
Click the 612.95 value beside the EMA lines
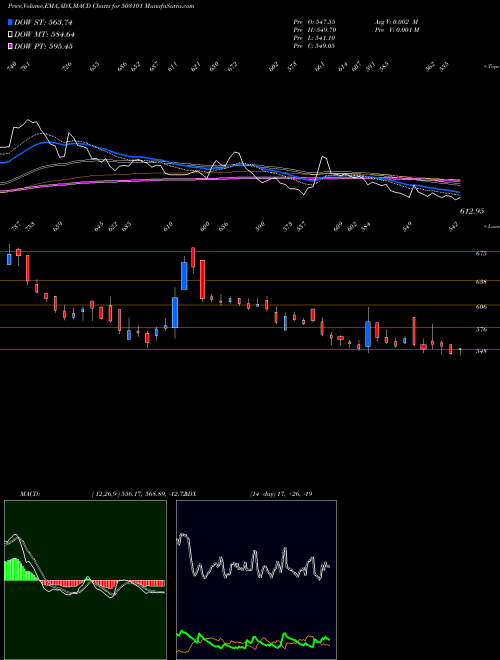(471, 211)
